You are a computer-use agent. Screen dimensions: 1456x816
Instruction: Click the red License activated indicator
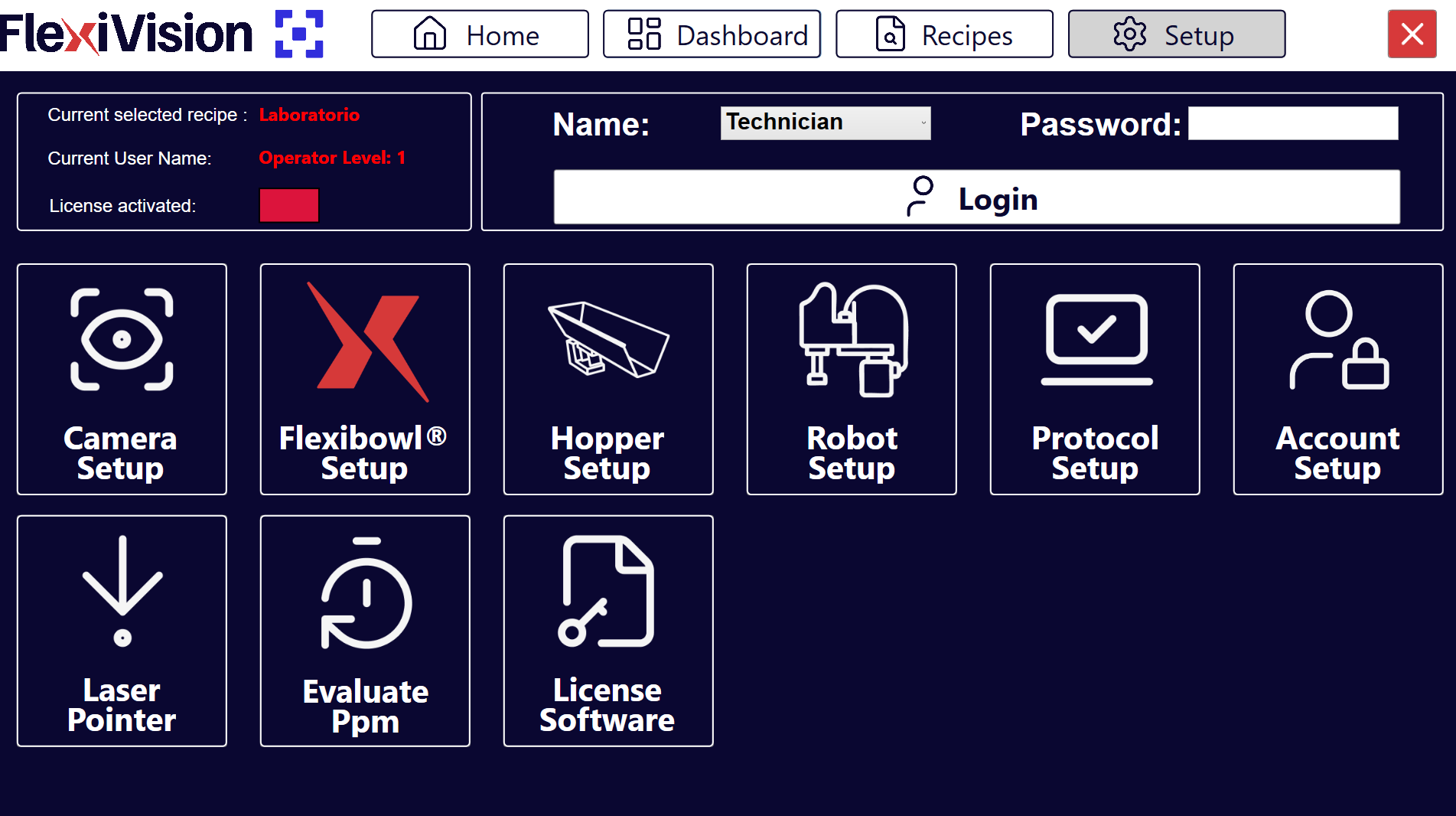pyautogui.click(x=289, y=205)
